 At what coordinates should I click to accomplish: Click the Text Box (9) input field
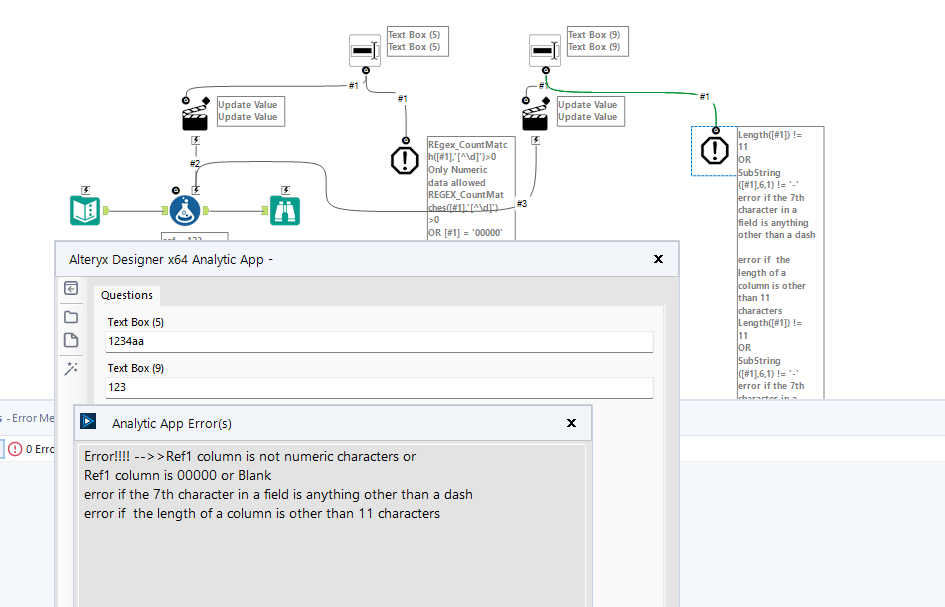[379, 387]
